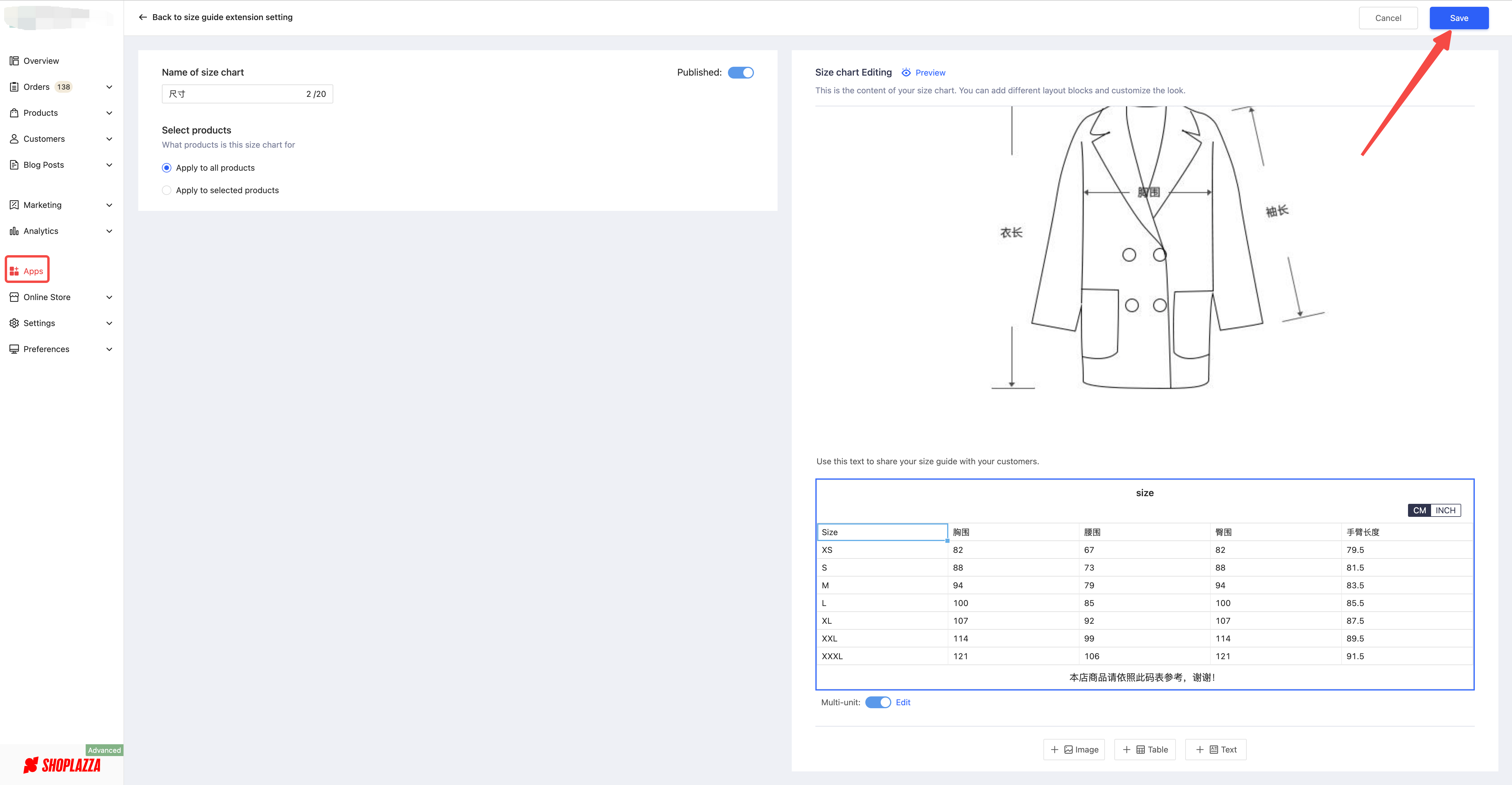Screen dimensions: 1512x785
Task: Click the 手臂长度 column header cell
Action: [x=1407, y=532]
